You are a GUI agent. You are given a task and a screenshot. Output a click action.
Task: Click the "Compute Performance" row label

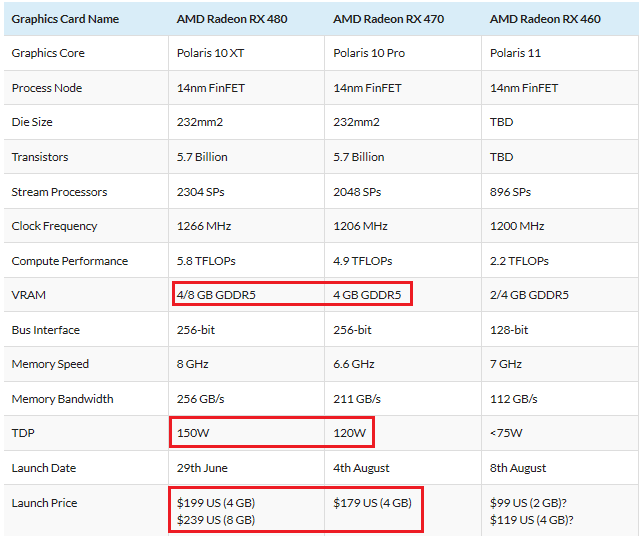point(70,261)
